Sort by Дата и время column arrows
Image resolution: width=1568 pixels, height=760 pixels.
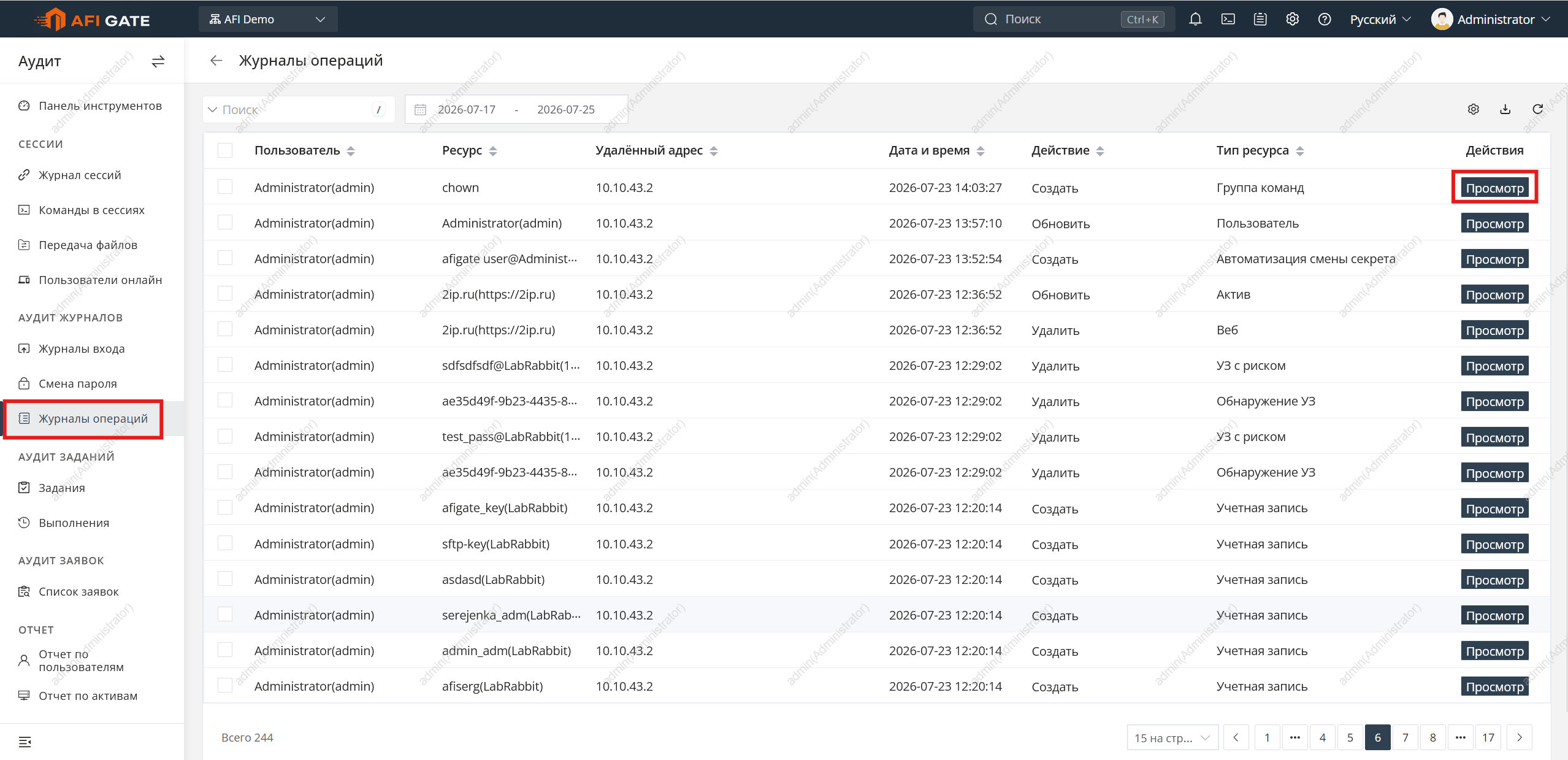[981, 151]
